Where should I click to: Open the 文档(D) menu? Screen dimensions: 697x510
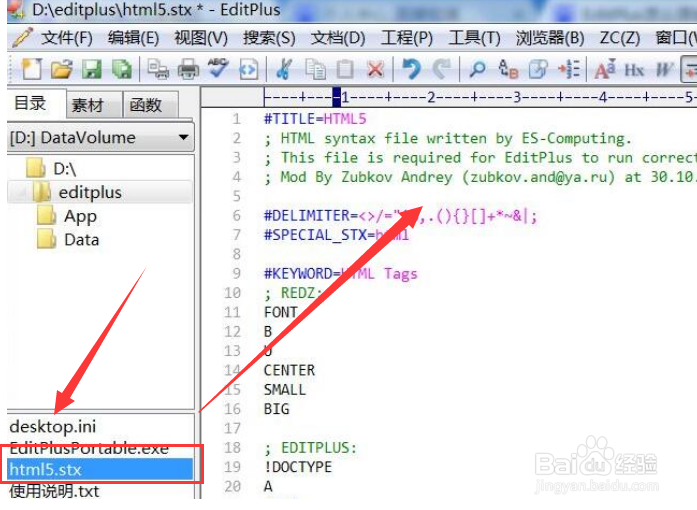click(338, 38)
